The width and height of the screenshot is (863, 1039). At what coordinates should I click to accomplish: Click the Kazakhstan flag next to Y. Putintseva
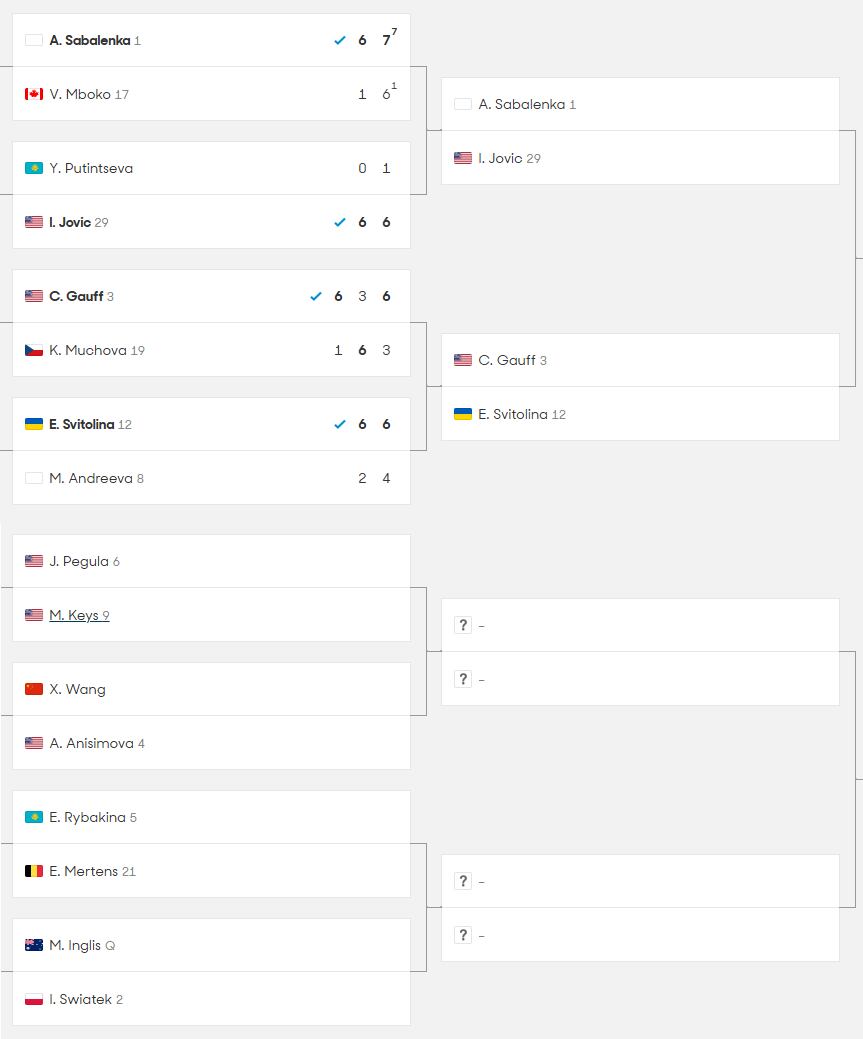(33, 168)
